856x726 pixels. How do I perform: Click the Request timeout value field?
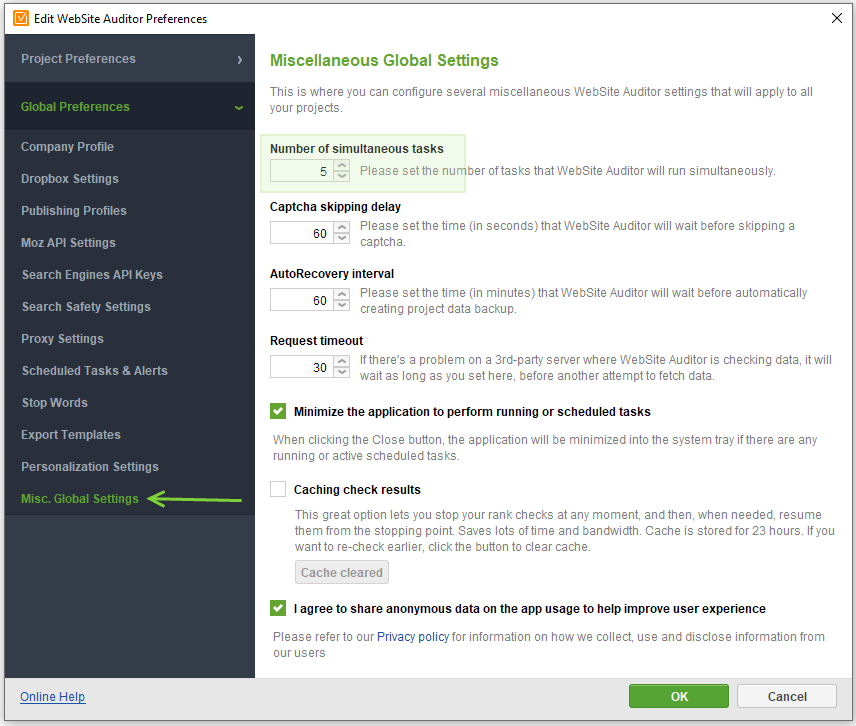point(301,367)
